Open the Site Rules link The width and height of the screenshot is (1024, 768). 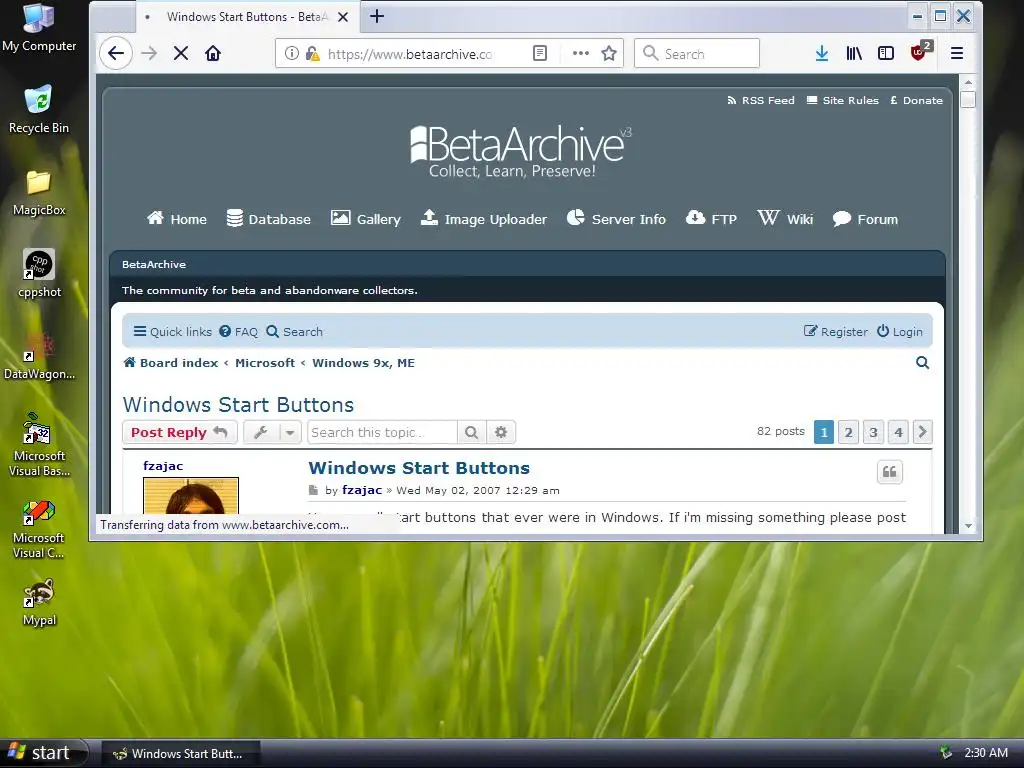[842, 101]
